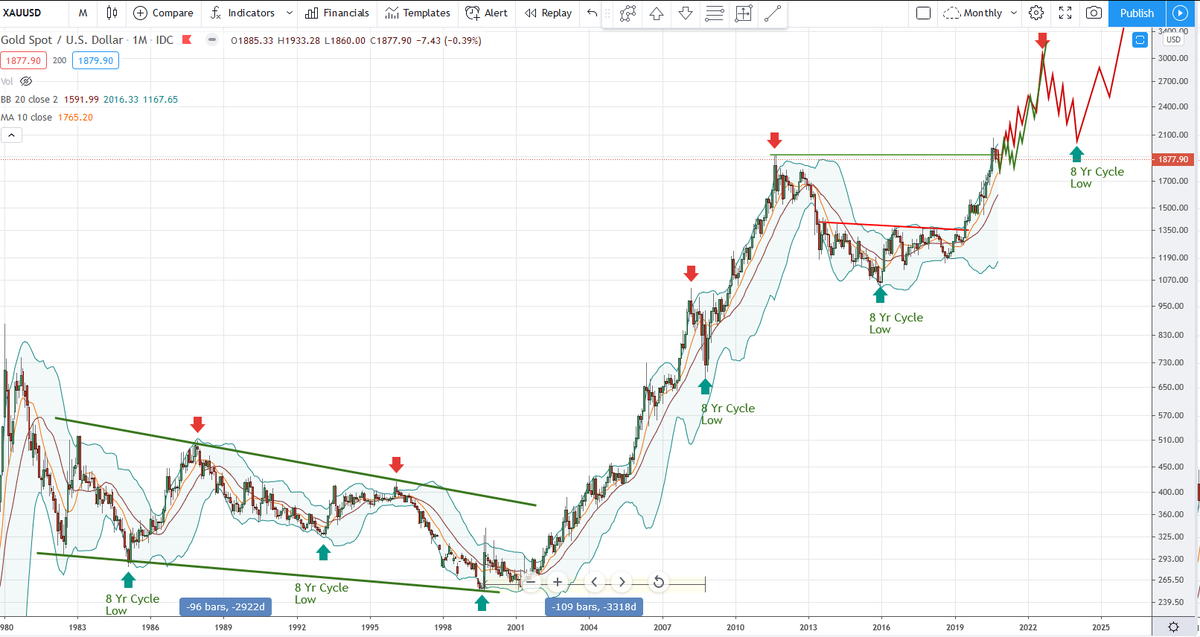This screenshot has width=1200, height=637.
Task: Open candlestick chart style selector
Action: point(111,13)
